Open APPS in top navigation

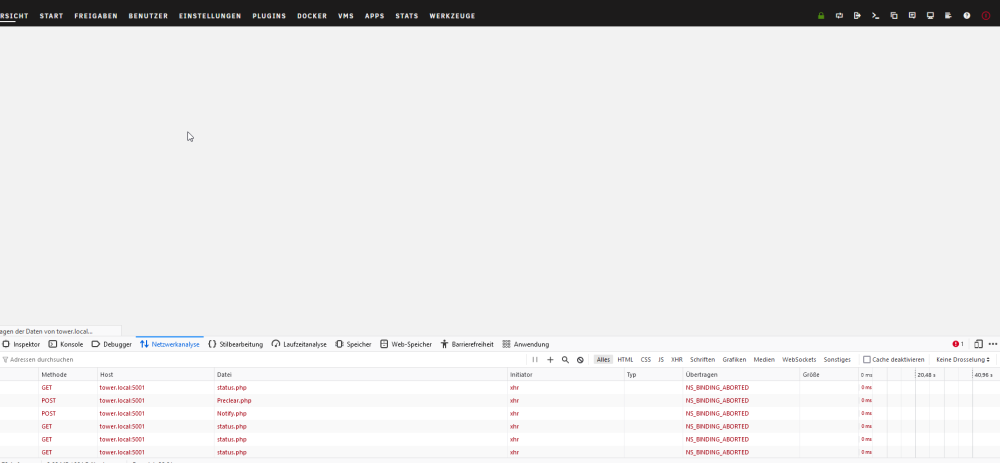coord(374,16)
